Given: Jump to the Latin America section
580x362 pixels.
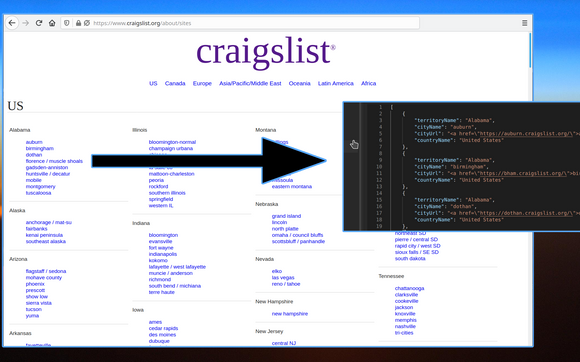Looking at the screenshot, I should [335, 84].
